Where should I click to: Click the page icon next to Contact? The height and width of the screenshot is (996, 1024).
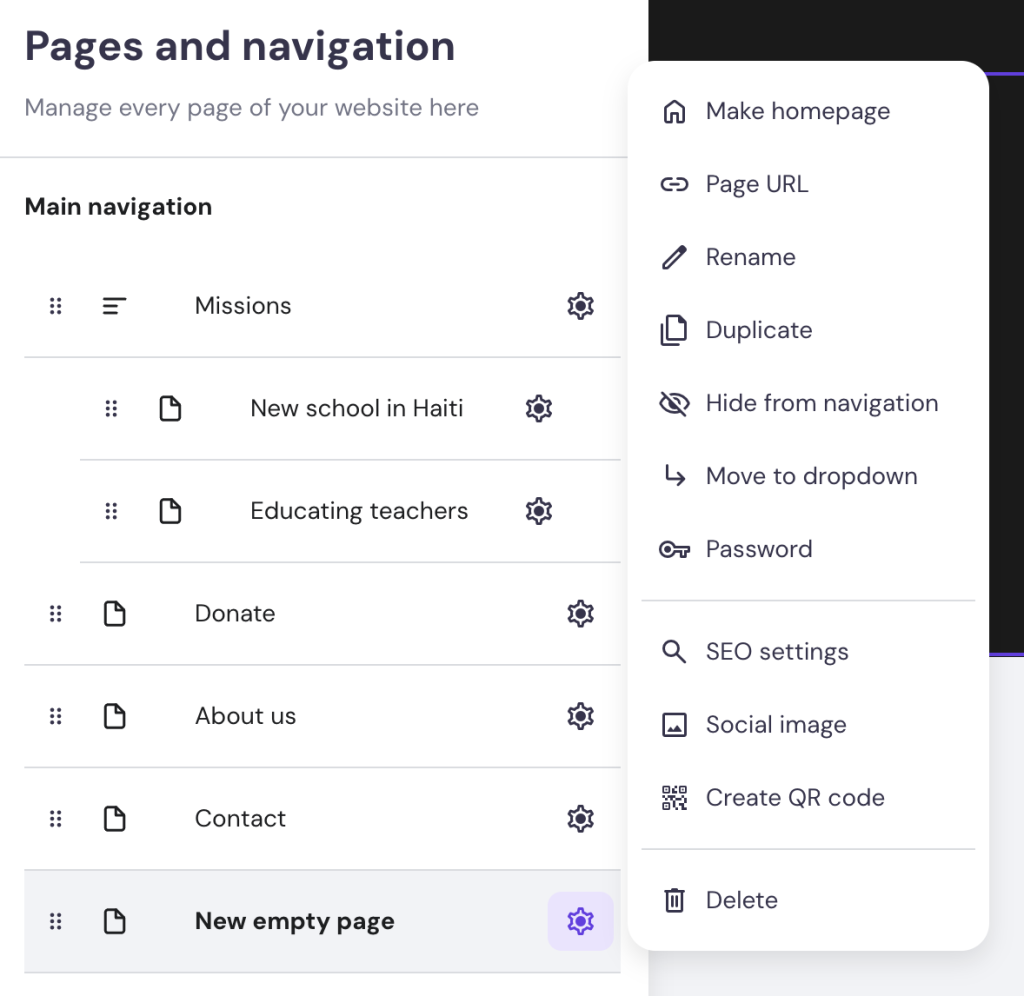(x=114, y=818)
